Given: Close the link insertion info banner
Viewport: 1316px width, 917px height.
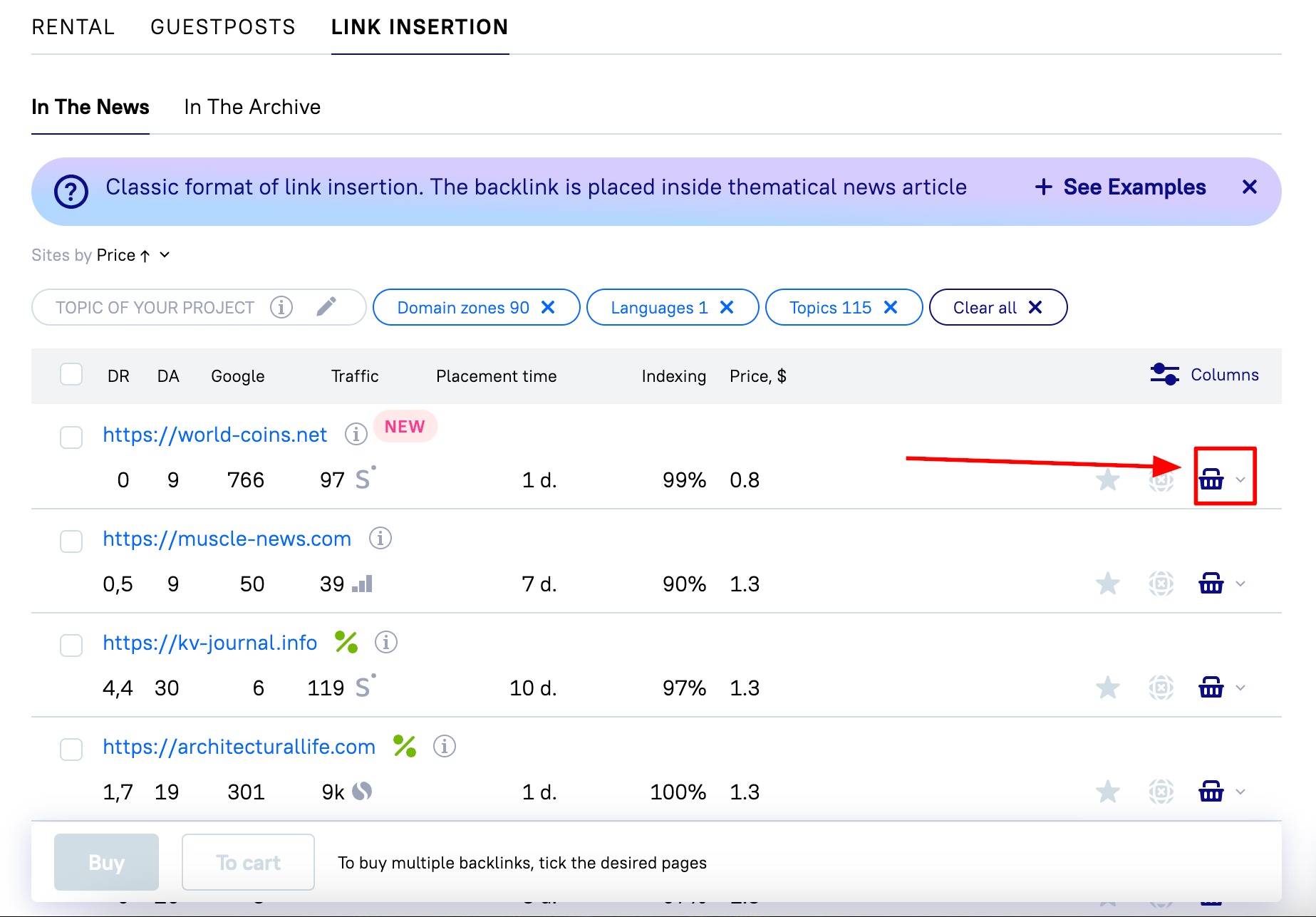Looking at the screenshot, I should click(1249, 187).
